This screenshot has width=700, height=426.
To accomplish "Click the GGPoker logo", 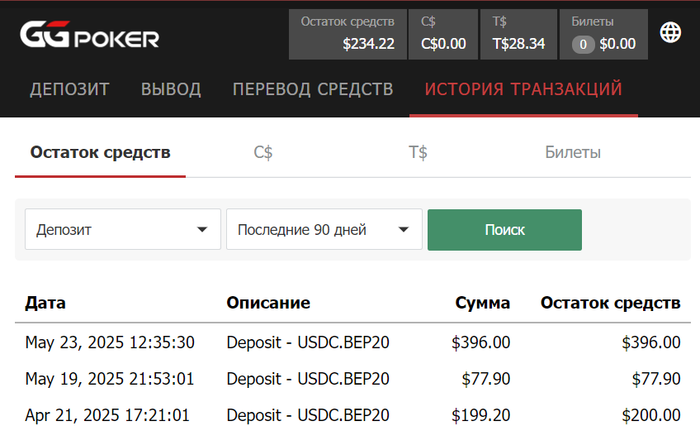I will (x=90, y=36).
